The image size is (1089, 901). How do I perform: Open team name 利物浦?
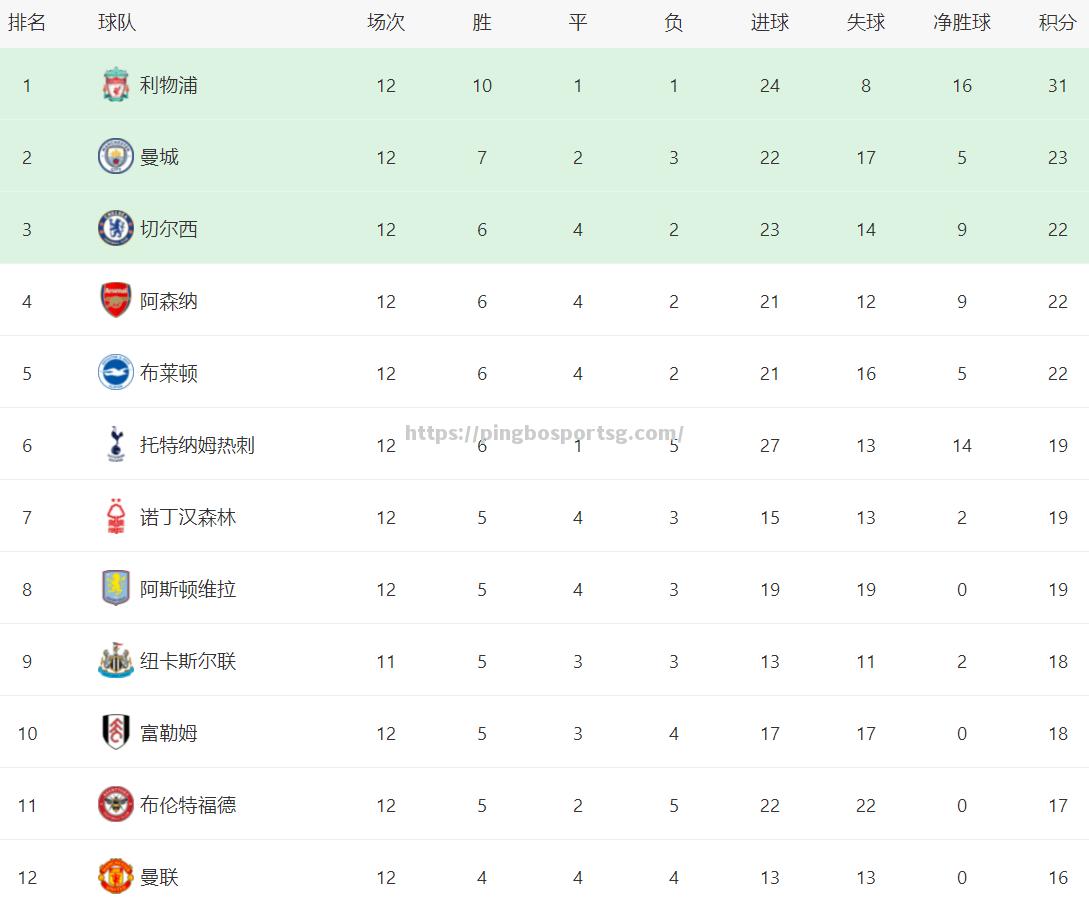point(169,85)
